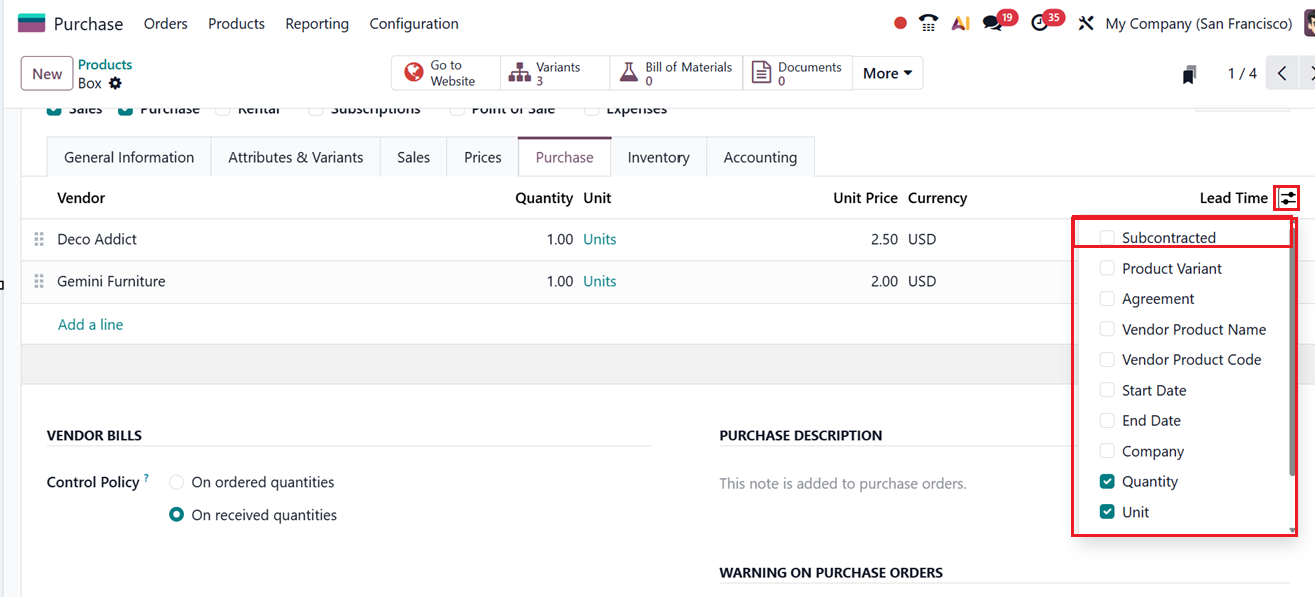1315x597 pixels.
Task: Open the My Company (San Francisco) switcher
Action: click(1198, 23)
